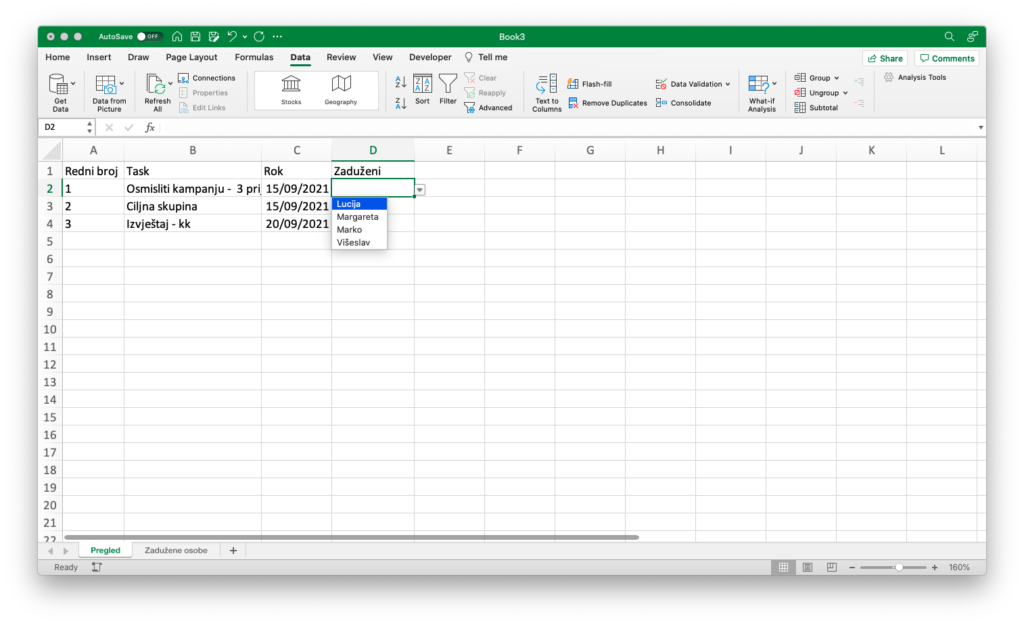Click the dropdown arrow next to cell D2

tap(420, 189)
